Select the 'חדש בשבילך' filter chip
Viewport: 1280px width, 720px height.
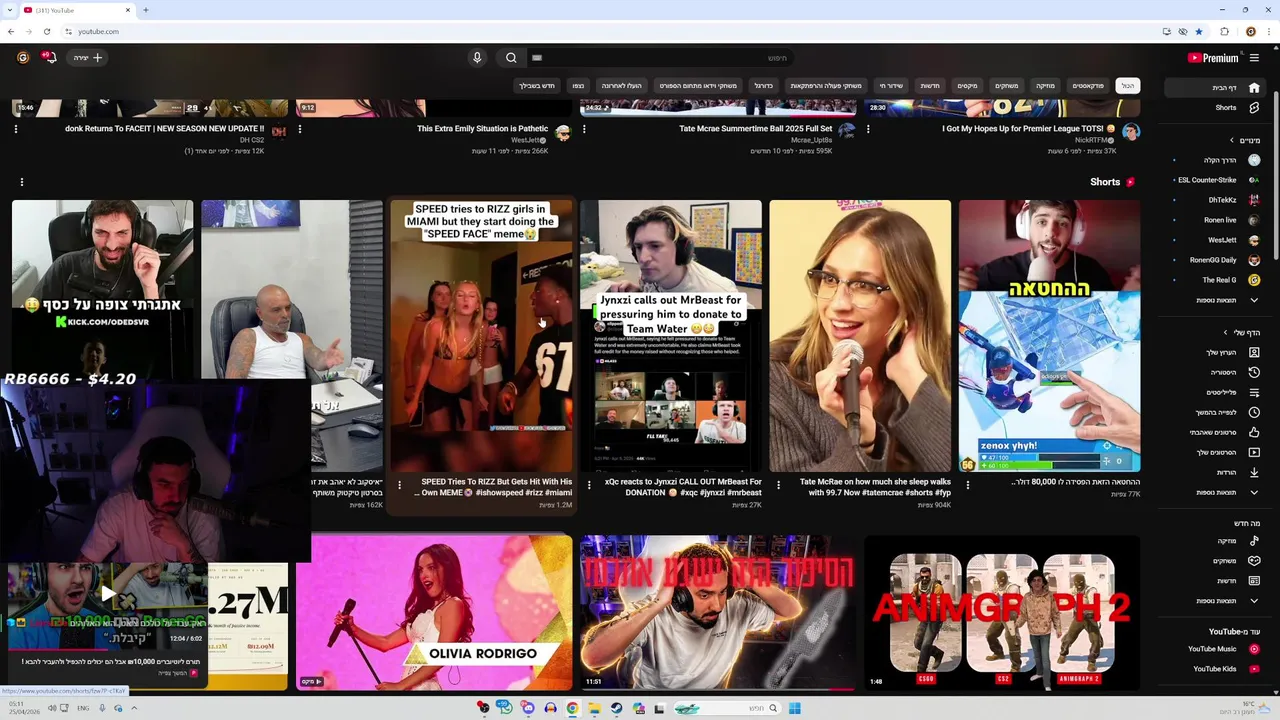537,86
